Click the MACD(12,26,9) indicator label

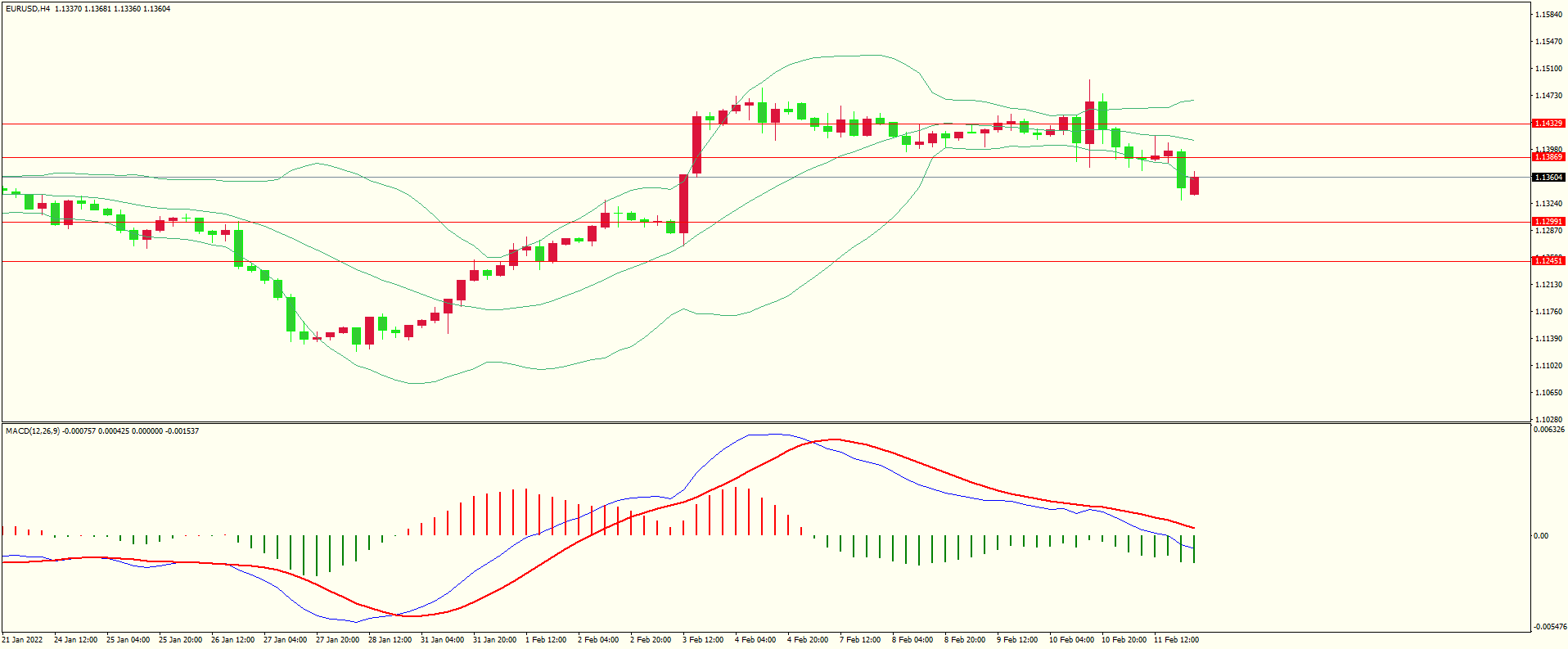[33, 431]
